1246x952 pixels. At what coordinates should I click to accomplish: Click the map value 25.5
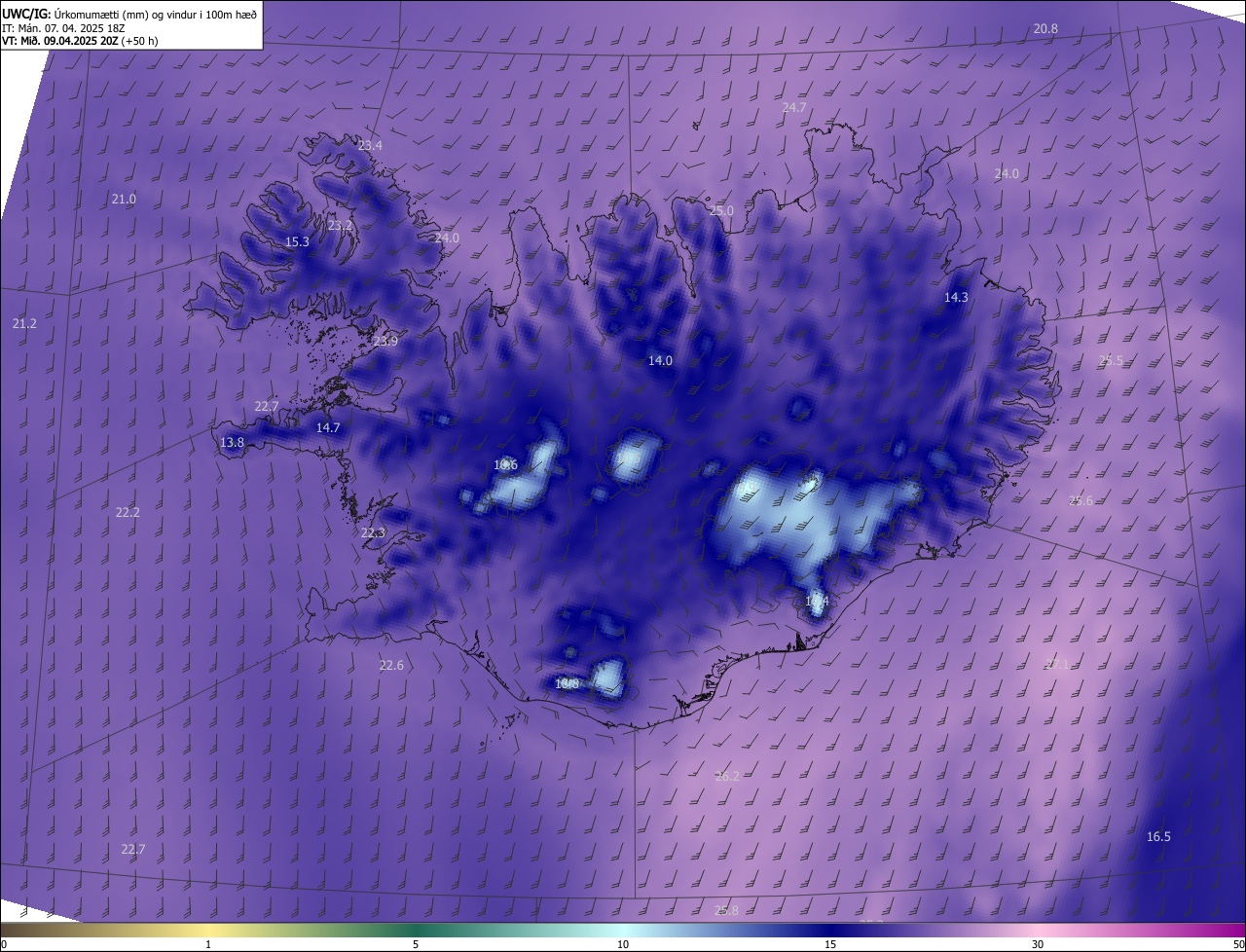coord(1111,360)
